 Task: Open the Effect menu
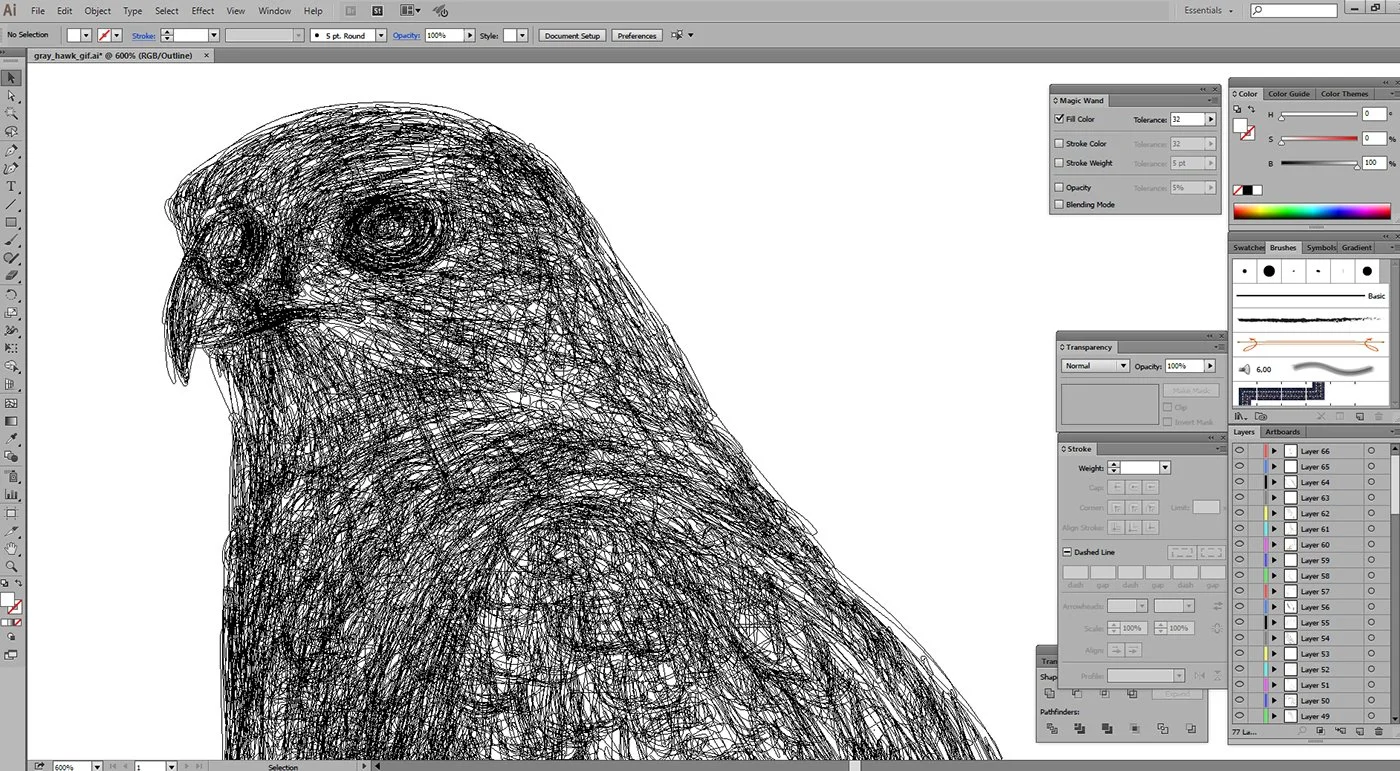click(203, 11)
